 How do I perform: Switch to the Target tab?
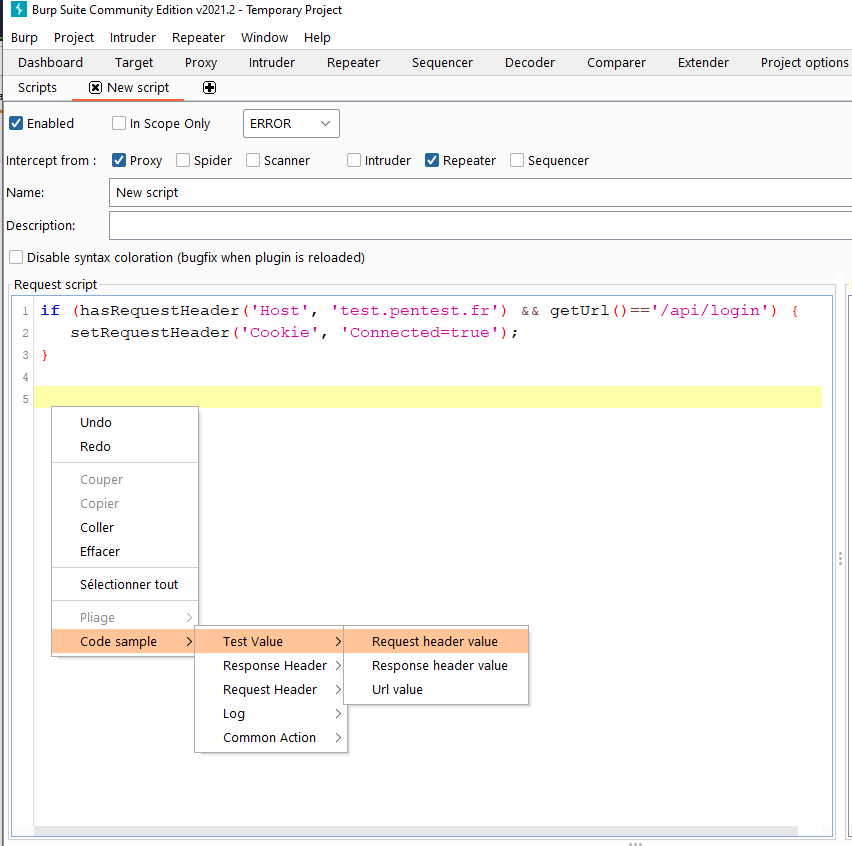[134, 62]
